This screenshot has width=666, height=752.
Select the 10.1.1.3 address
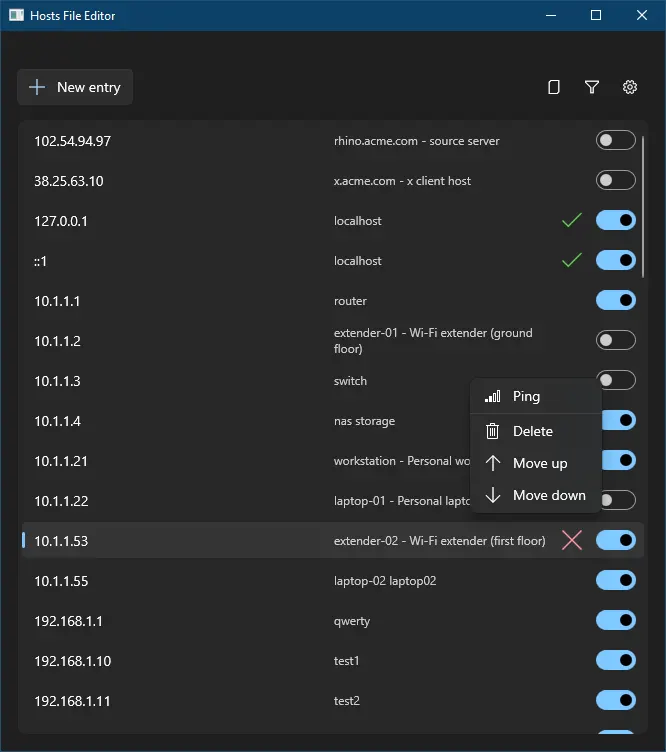[57, 381]
